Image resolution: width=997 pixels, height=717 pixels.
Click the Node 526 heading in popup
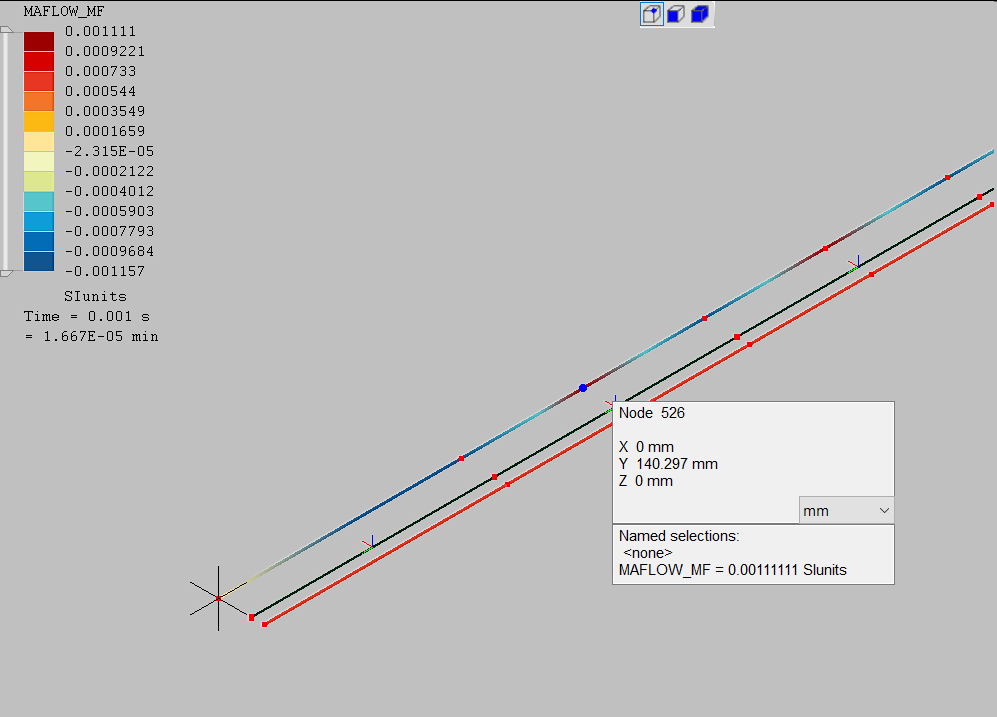pyautogui.click(x=652, y=413)
